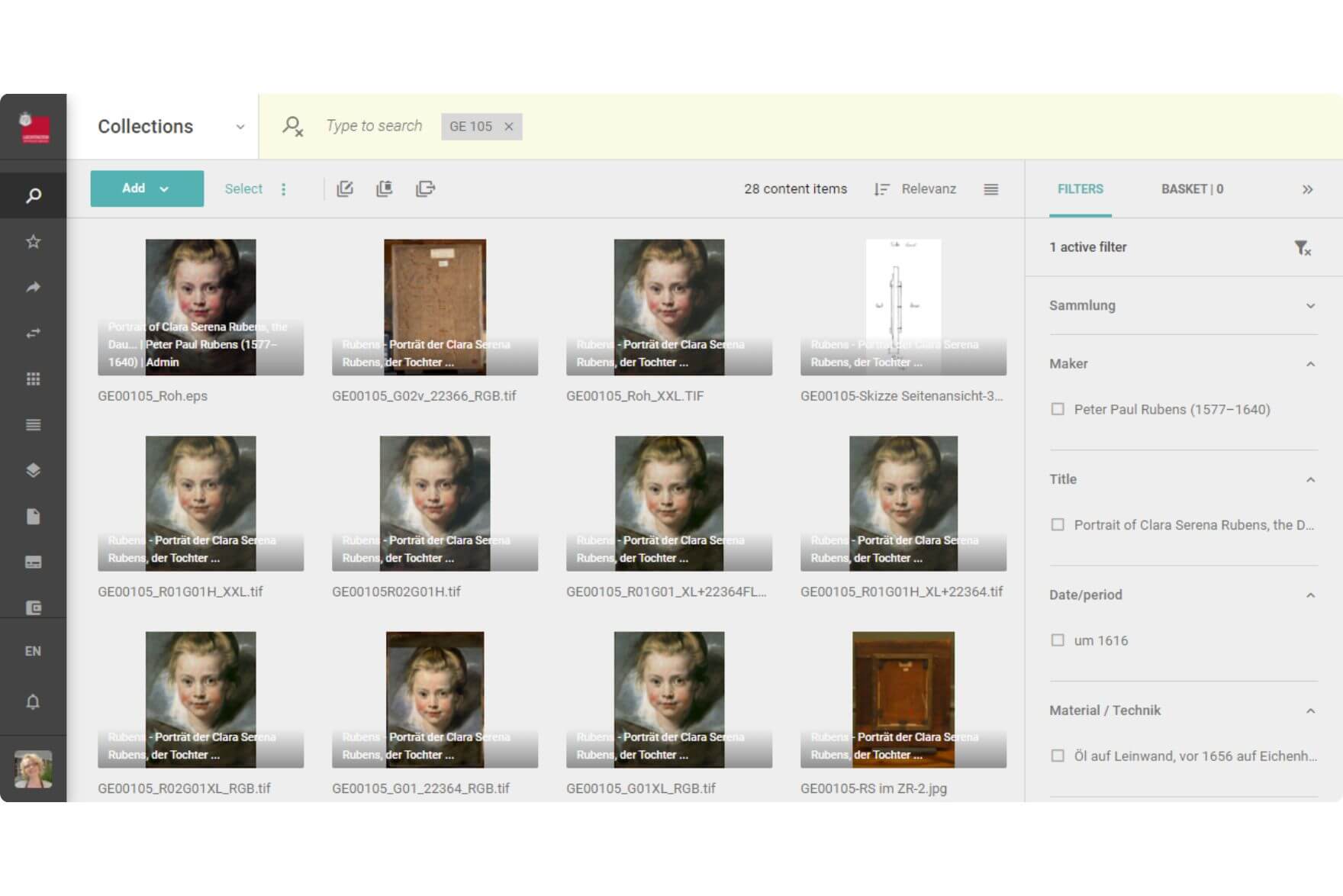The width and height of the screenshot is (1343, 896).
Task: Open thumbnail GE00105_G01XL_RGB.tif
Action: pyautogui.click(x=669, y=700)
